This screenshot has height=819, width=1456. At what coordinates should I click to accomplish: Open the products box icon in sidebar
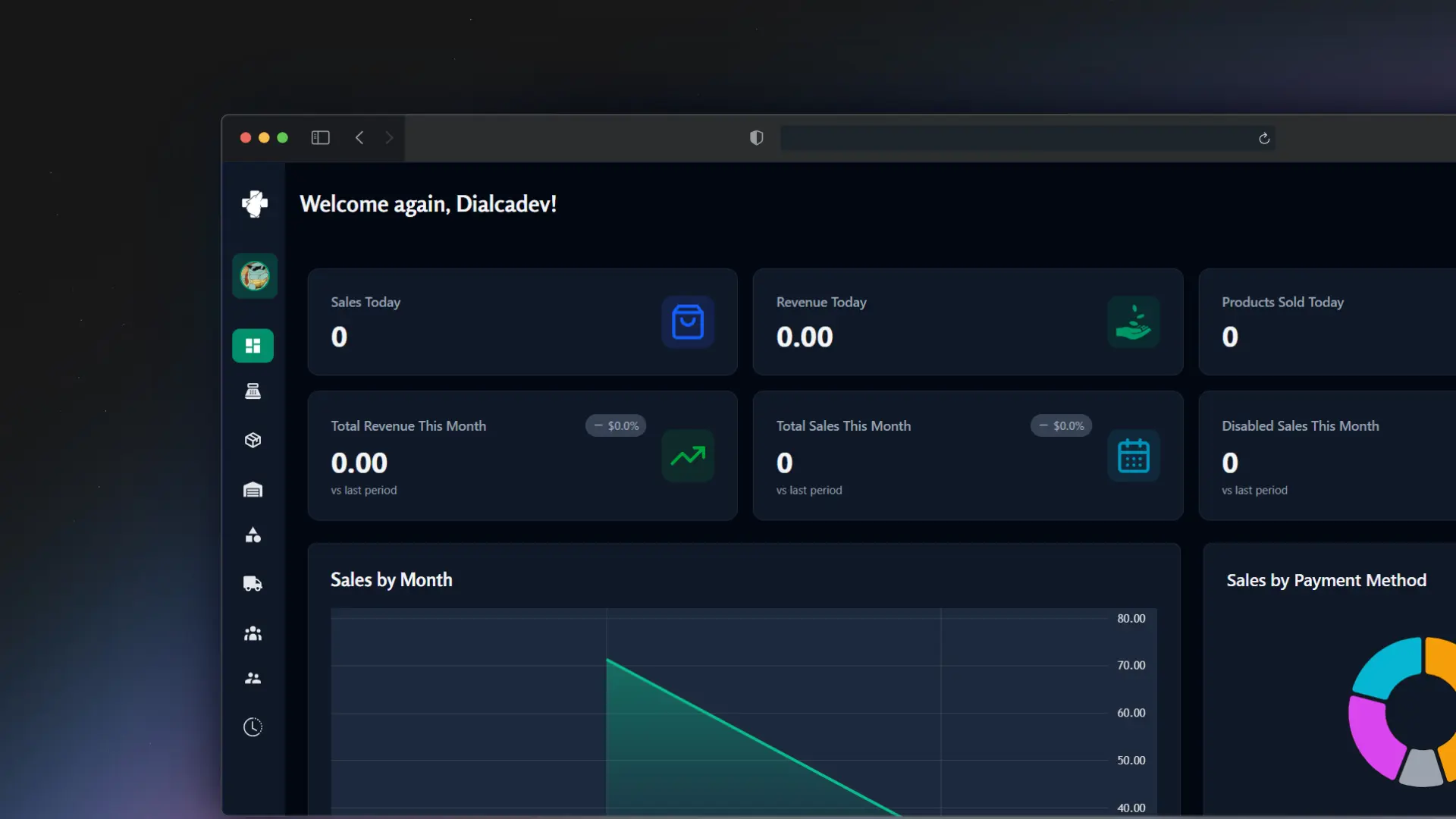point(253,441)
